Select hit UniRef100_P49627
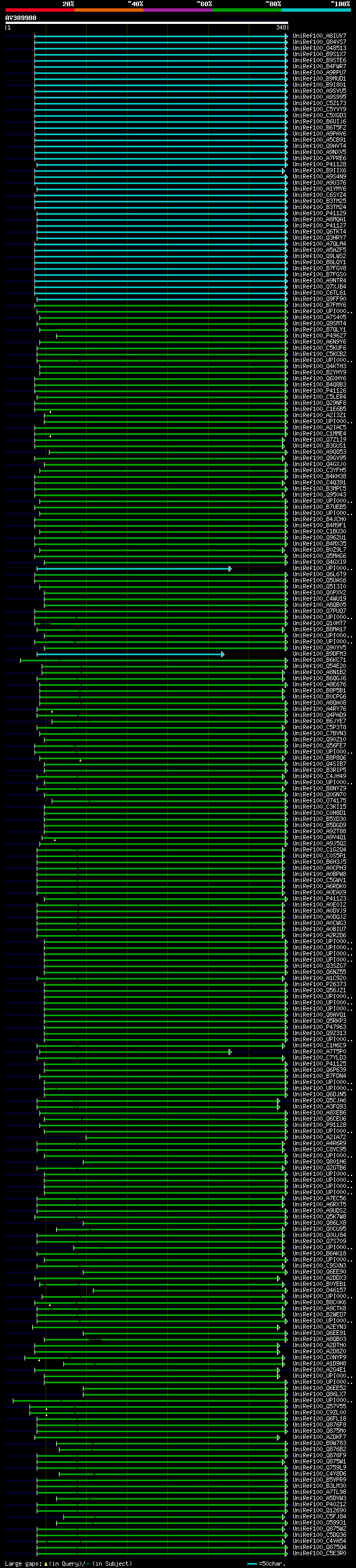356x1568 pixels. [x=319, y=336]
